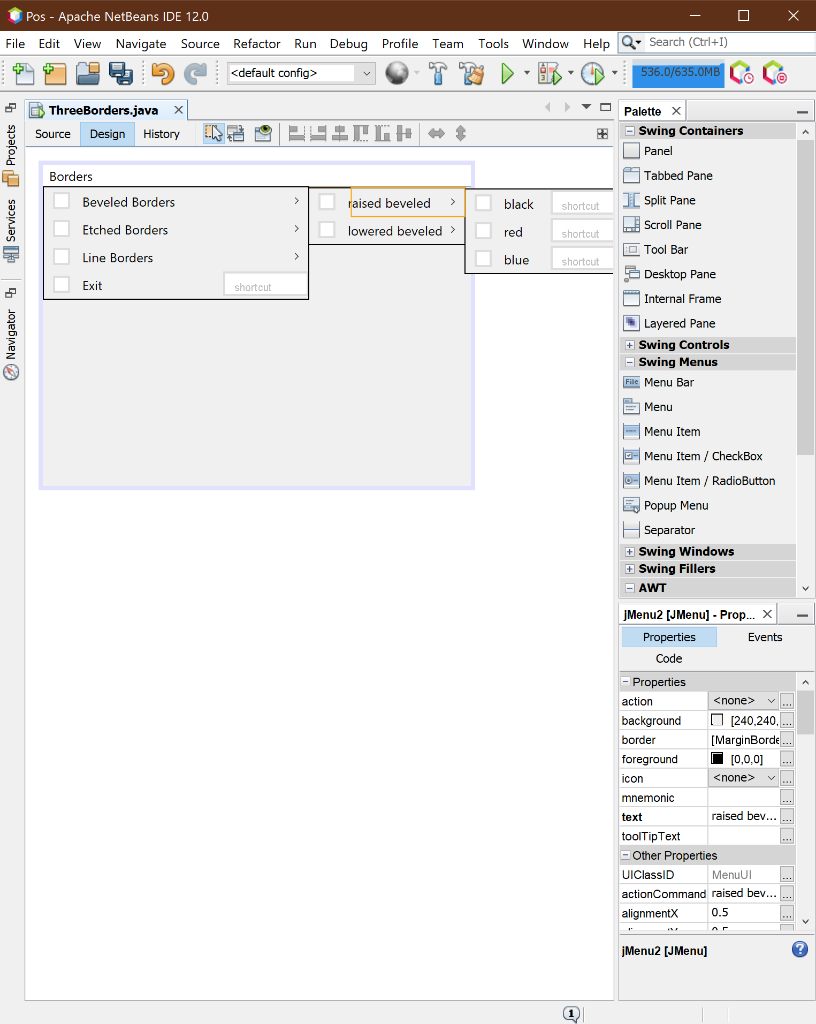Click the Open Project folder icon

tap(87, 73)
